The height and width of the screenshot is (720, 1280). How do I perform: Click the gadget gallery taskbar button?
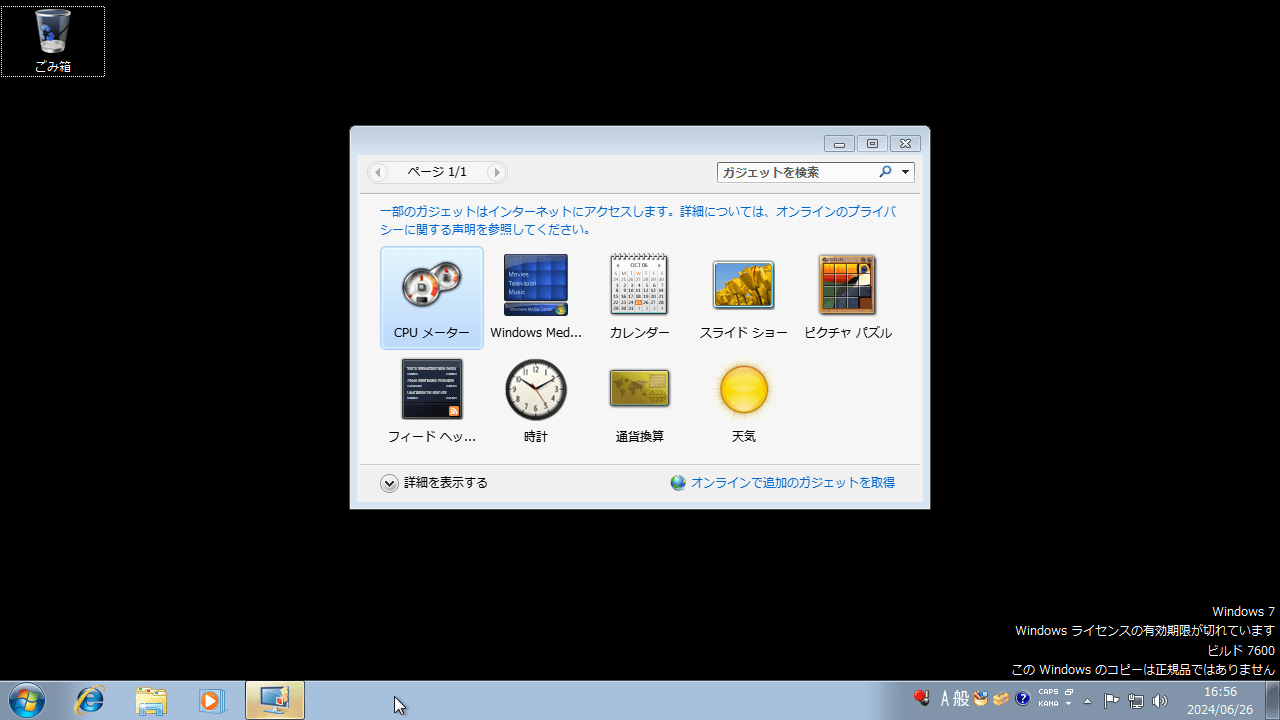tap(275, 700)
